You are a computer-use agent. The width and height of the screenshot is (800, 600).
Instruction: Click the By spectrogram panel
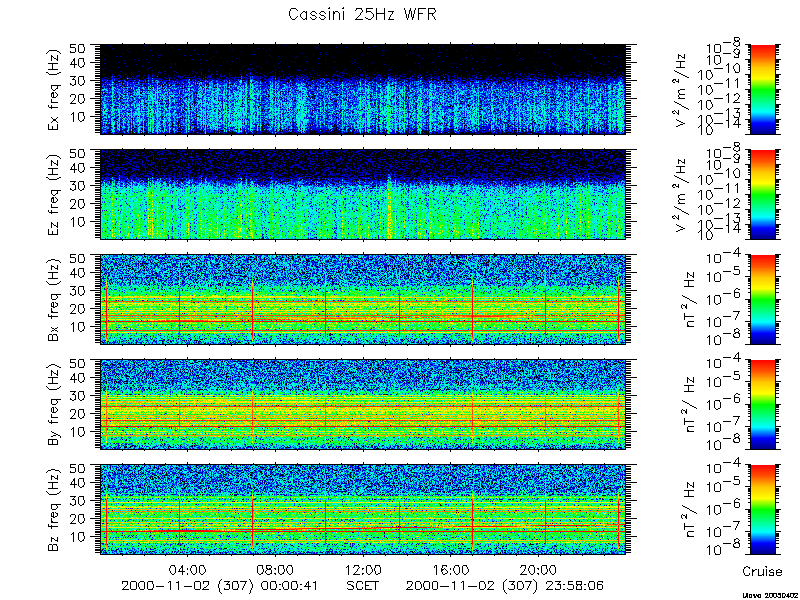pyautogui.click(x=363, y=404)
